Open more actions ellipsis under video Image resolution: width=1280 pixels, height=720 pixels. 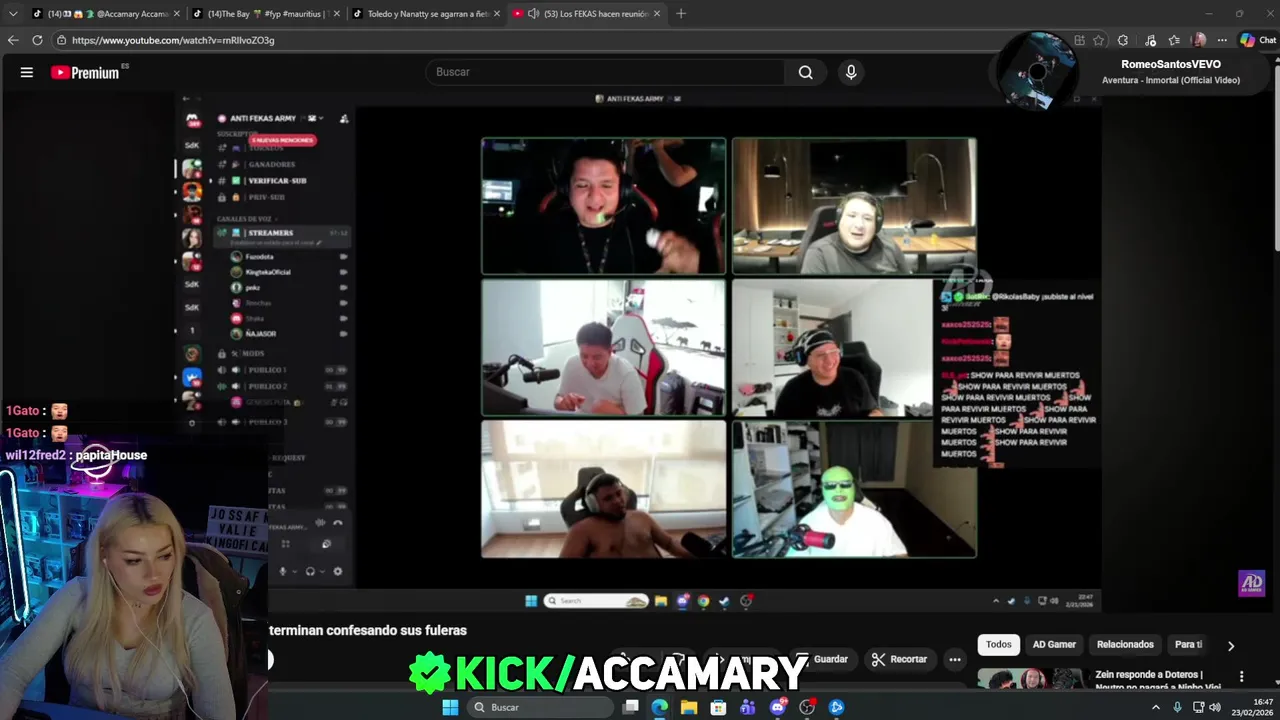coord(955,659)
